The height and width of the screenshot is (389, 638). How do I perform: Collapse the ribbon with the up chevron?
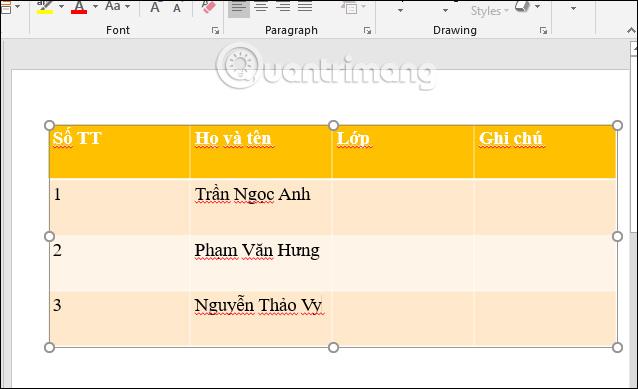(631, 31)
